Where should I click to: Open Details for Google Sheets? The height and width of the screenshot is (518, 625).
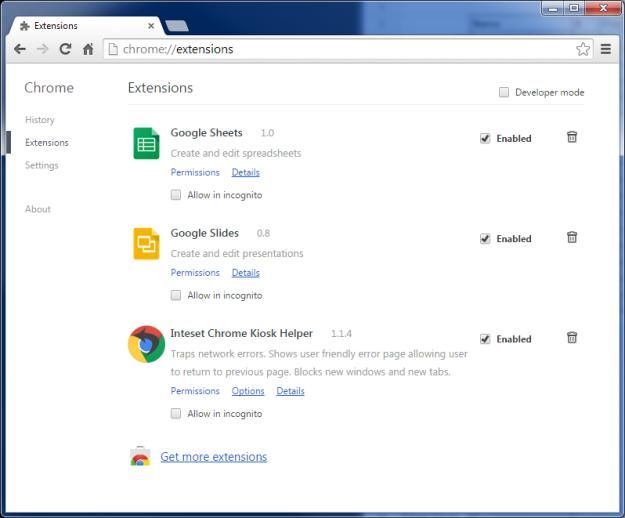click(246, 172)
